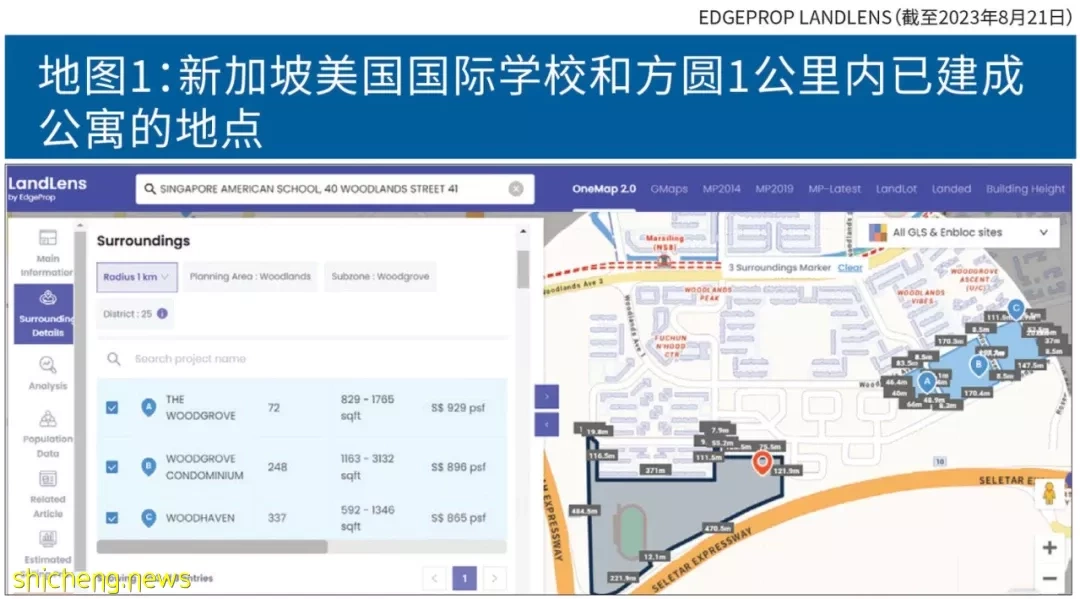Click the Search project name field
Image resolution: width=1080 pixels, height=599 pixels.
click(x=302, y=359)
